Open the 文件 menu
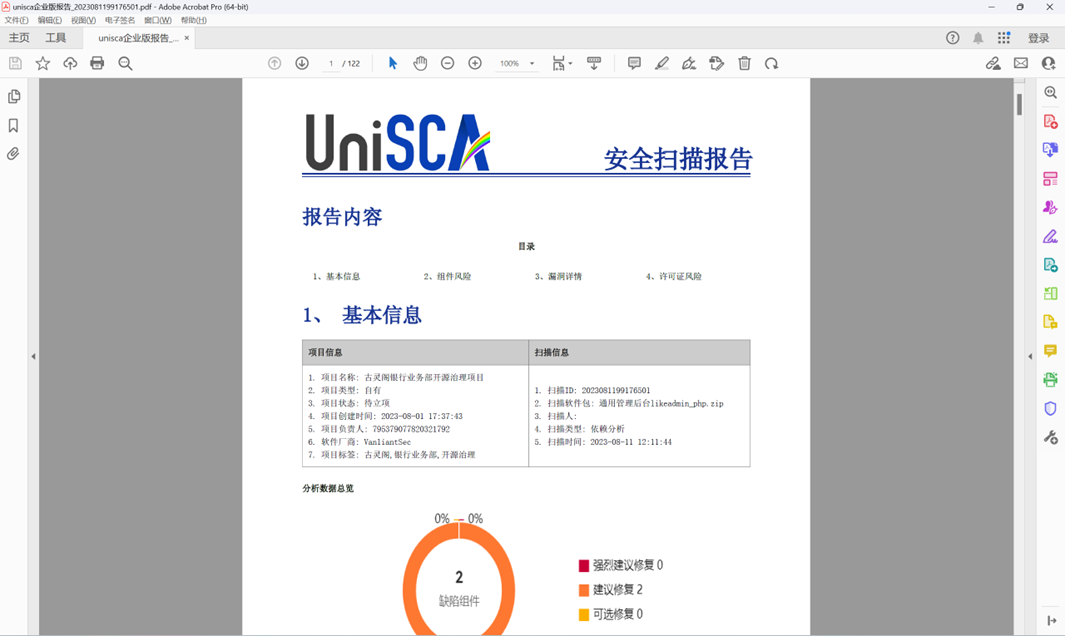The width and height of the screenshot is (1065, 636). click(17, 20)
